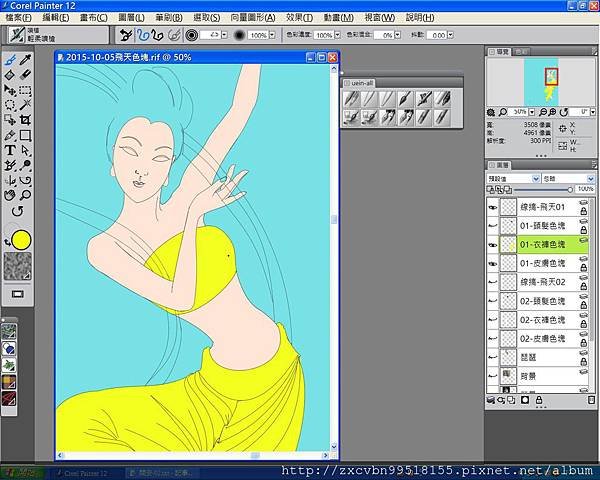Hide the 線搞-飛天01 layer

493,207
